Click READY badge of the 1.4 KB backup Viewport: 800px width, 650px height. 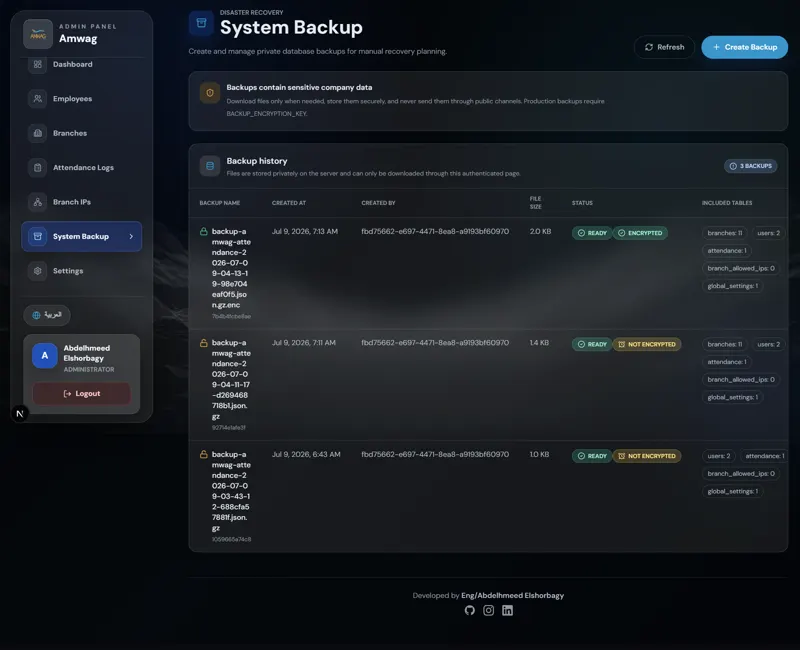click(592, 344)
